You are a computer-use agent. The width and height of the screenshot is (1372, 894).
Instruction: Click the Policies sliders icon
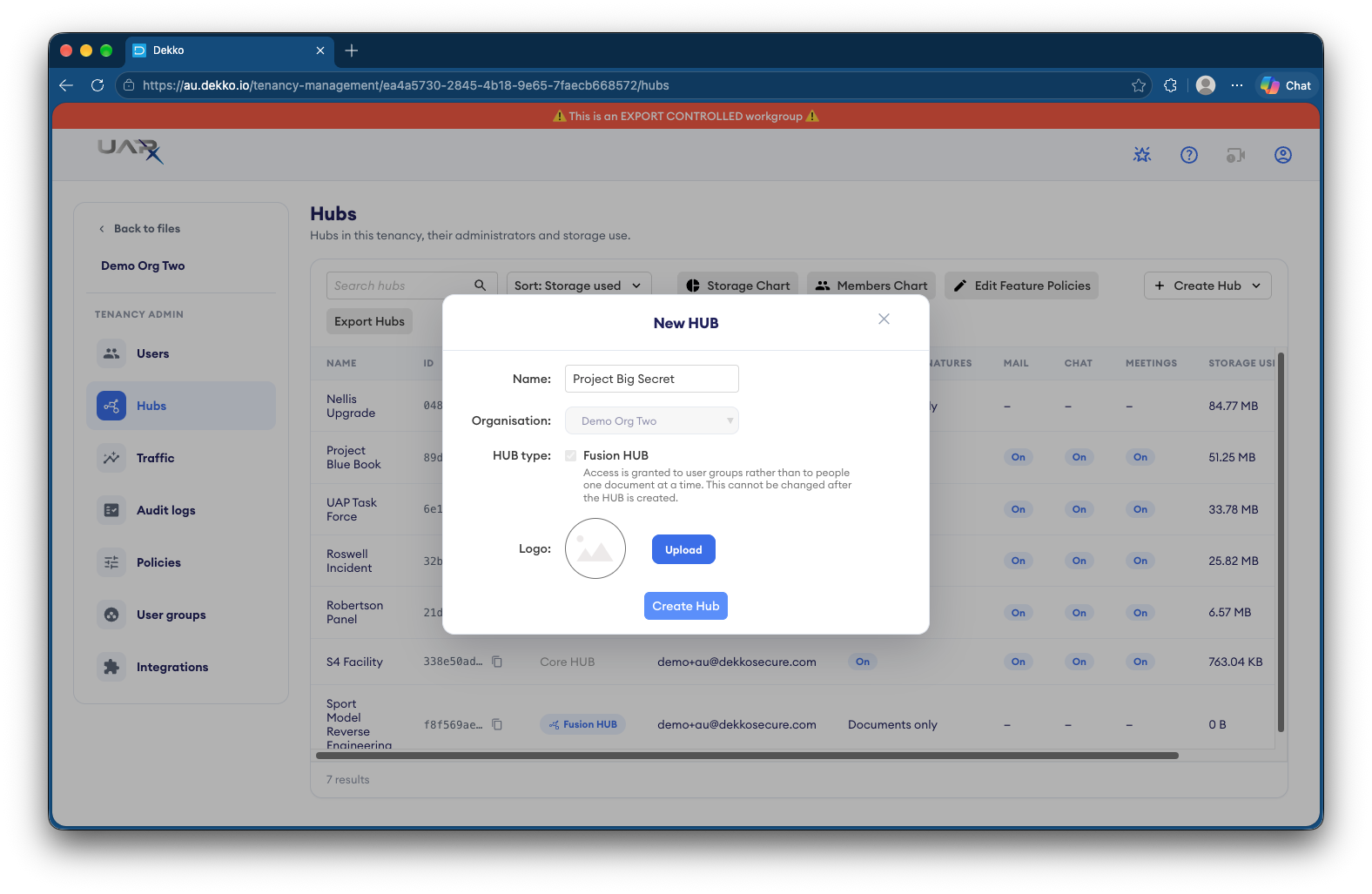tap(111, 562)
